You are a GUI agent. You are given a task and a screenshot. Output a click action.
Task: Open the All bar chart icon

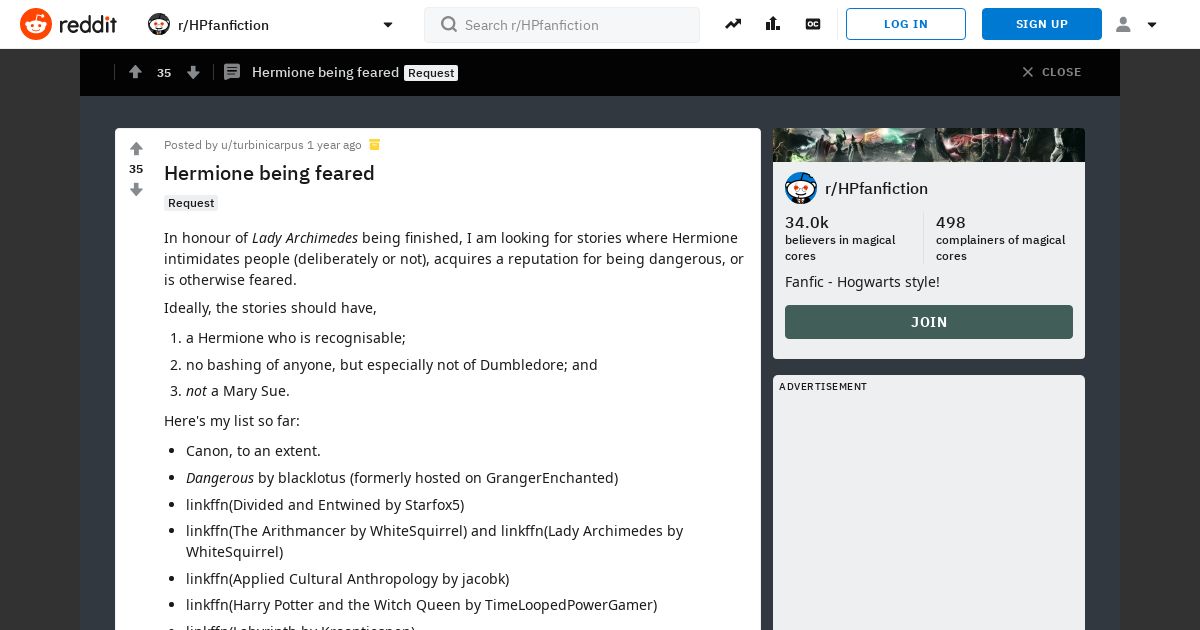tap(773, 24)
